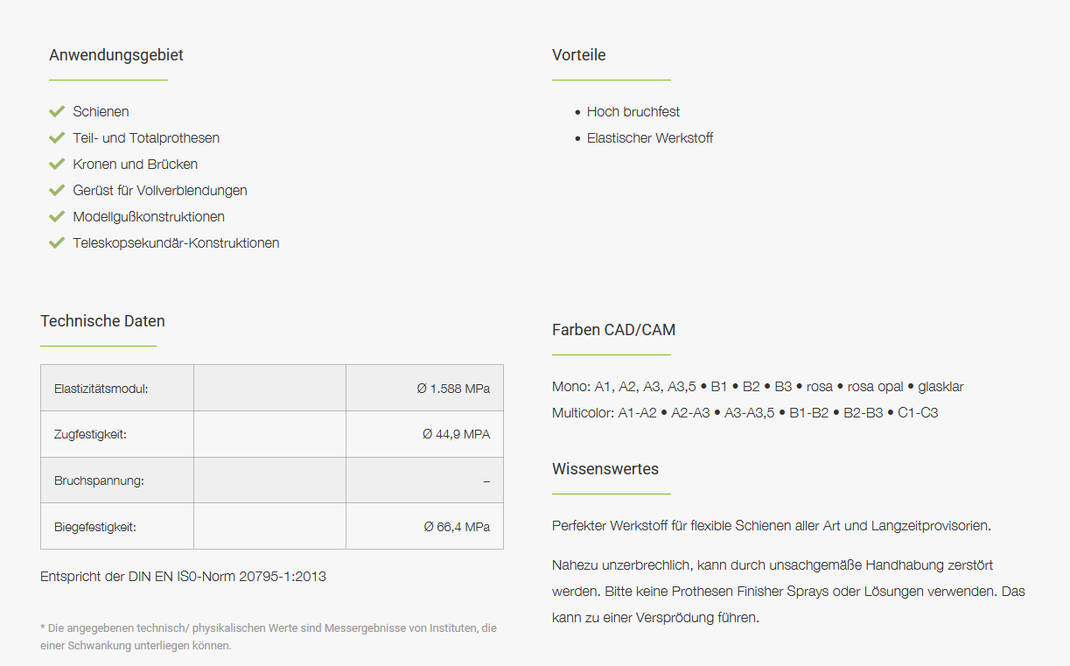
Task: Click the Bruchspannung row label
Action: tap(99, 480)
